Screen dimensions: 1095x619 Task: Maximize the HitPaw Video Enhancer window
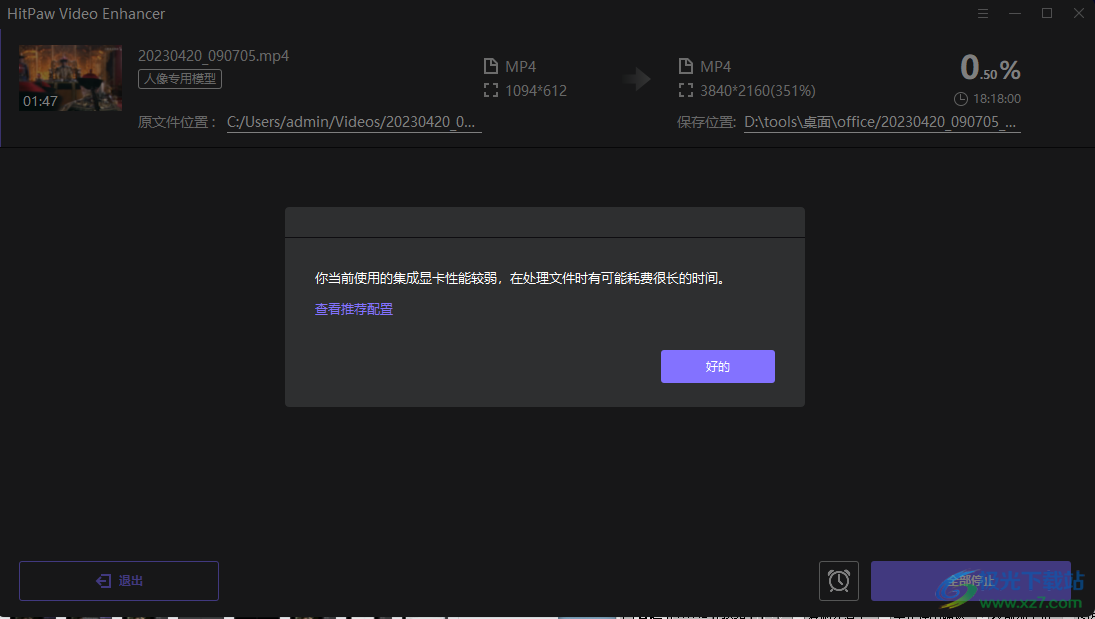1047,13
